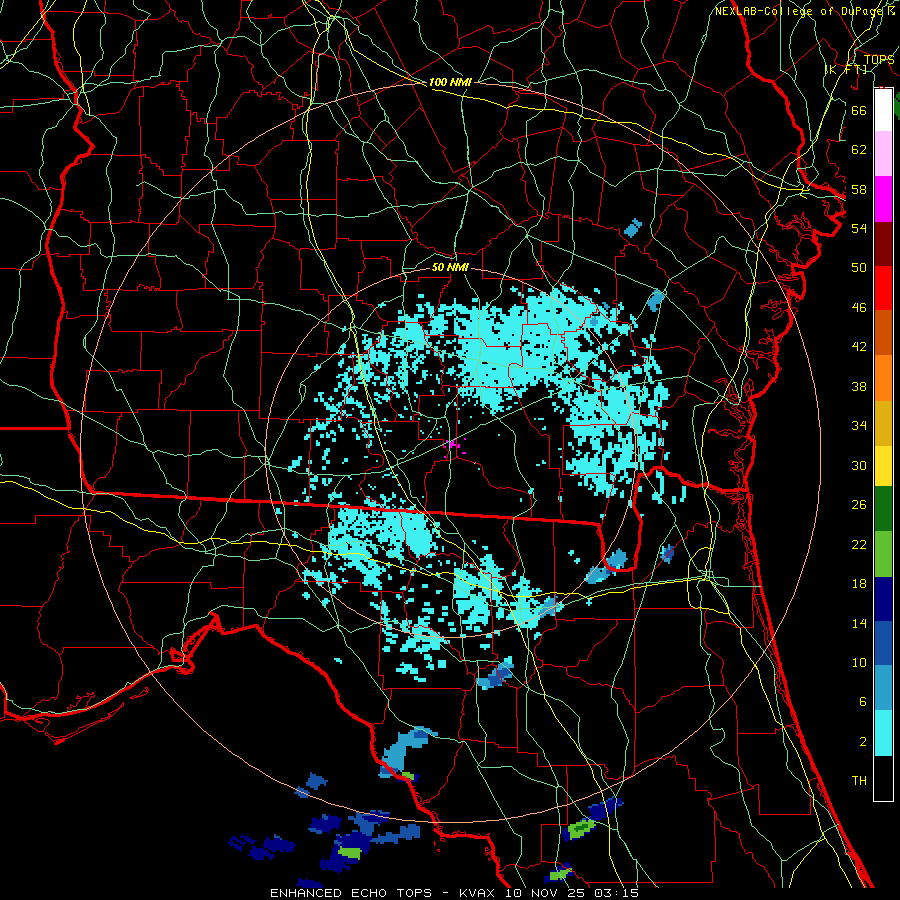This screenshot has width=900, height=900.
Task: Click the cyan swatch at the legend's bottom
Action: 883,733
